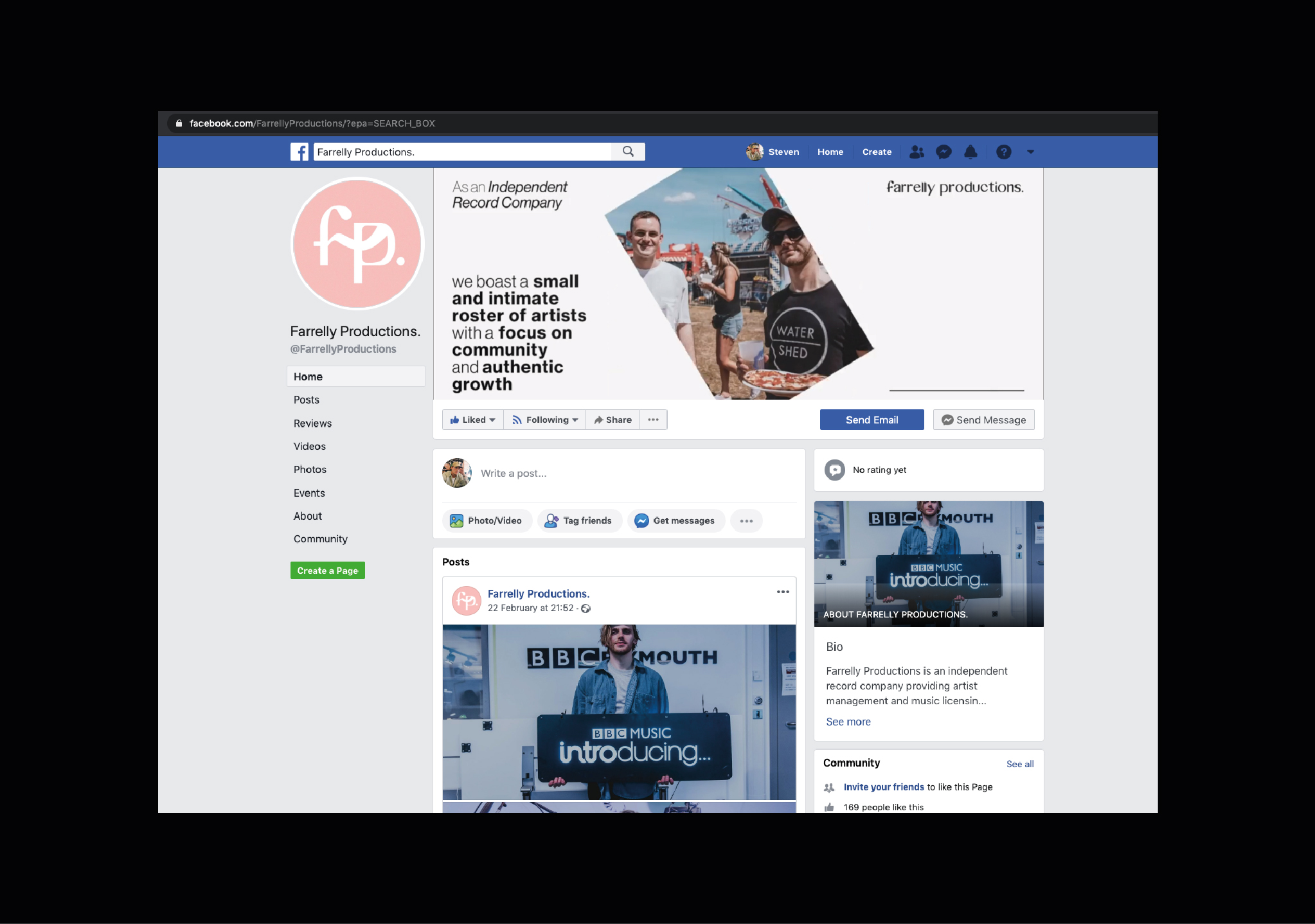Click your avatar in the post composer
This screenshot has width=1315, height=924.
[457, 473]
